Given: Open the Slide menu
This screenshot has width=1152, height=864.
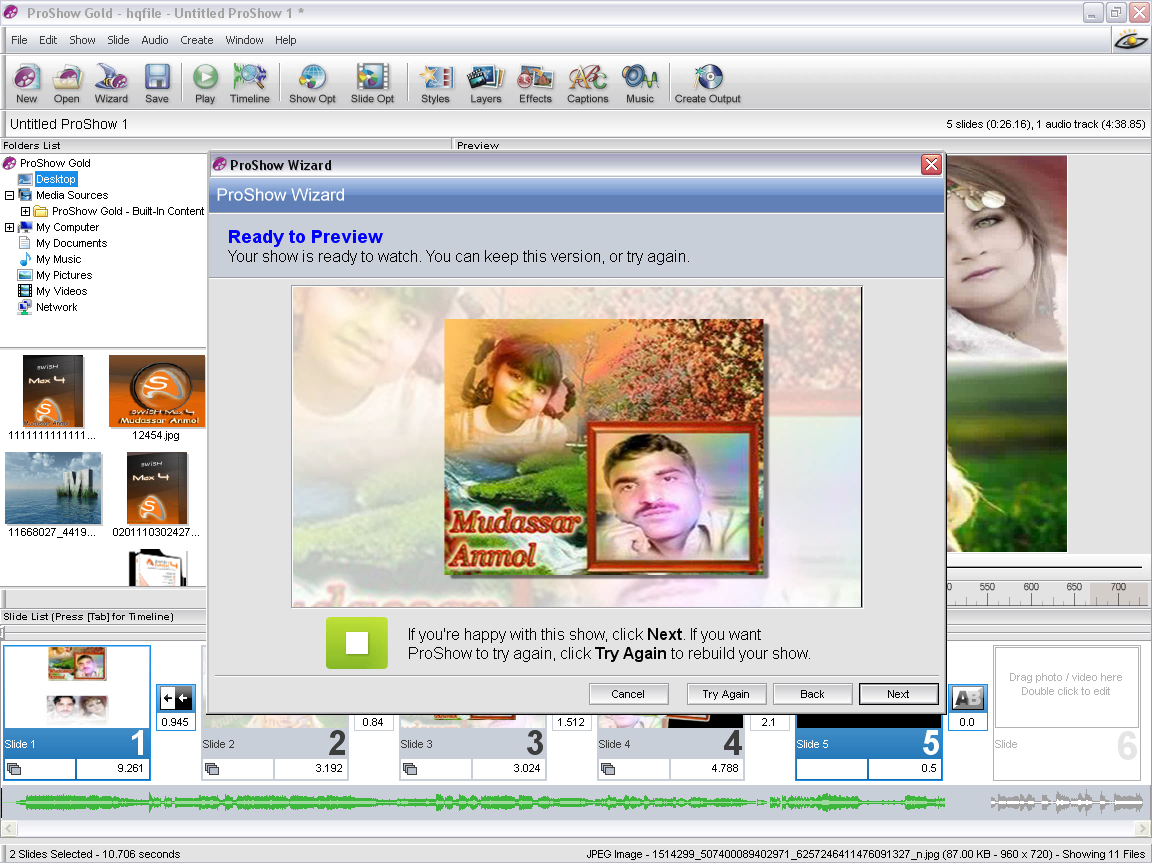Looking at the screenshot, I should [118, 40].
